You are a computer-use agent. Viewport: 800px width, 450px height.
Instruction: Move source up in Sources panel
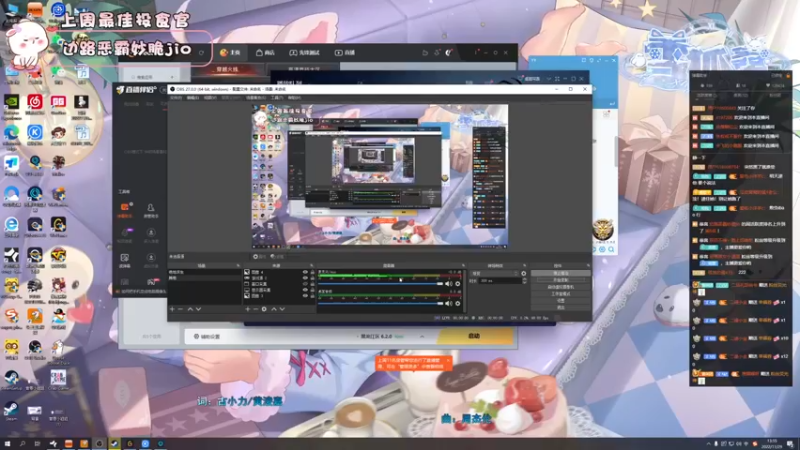pos(273,309)
